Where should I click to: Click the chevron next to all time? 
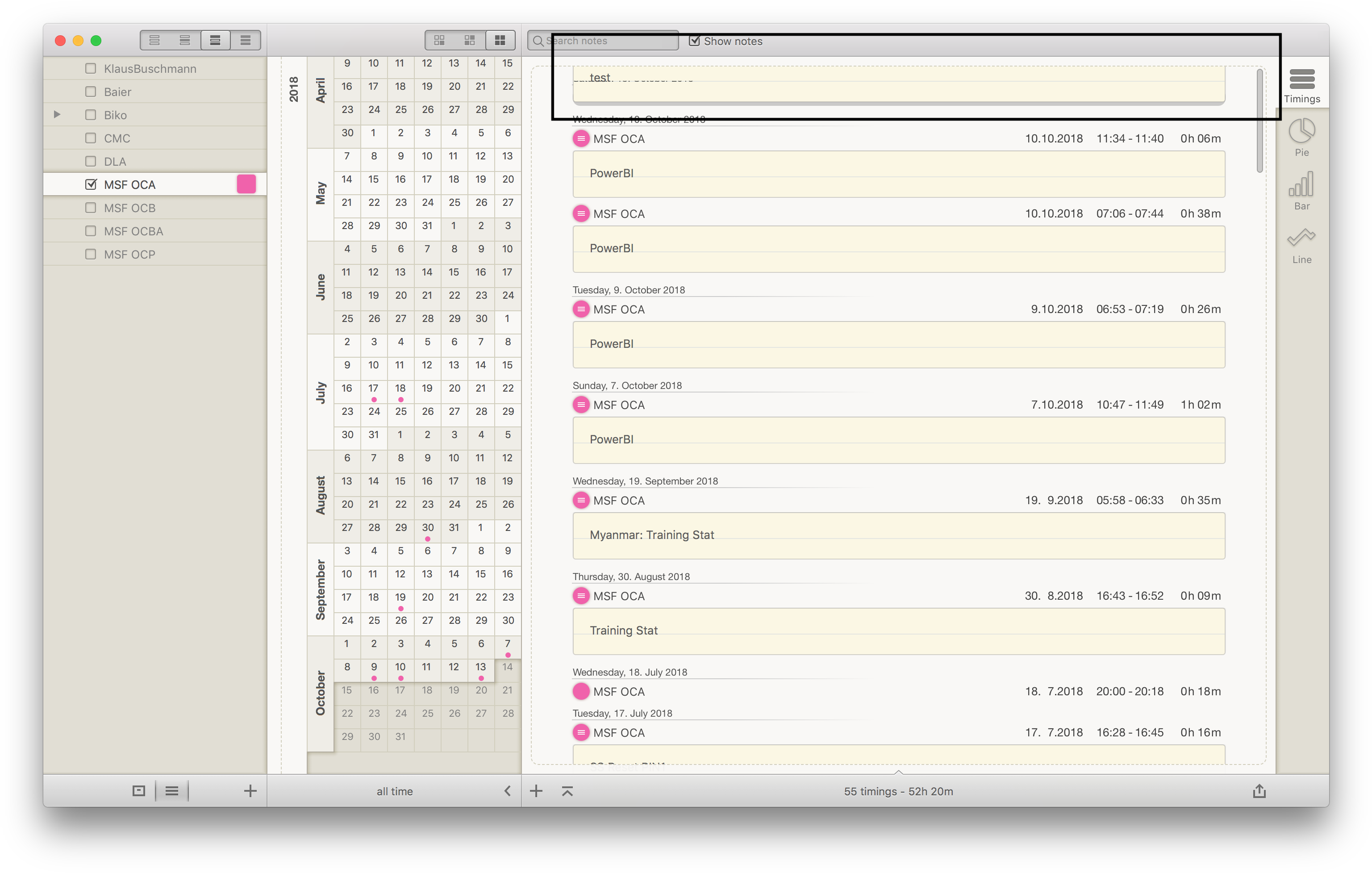[507, 791]
